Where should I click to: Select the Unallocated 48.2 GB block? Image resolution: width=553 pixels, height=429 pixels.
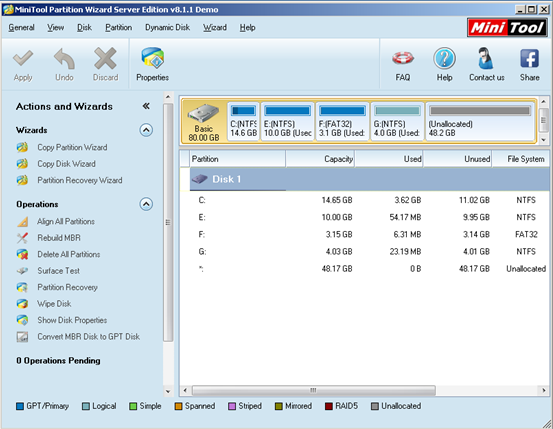(x=480, y=121)
